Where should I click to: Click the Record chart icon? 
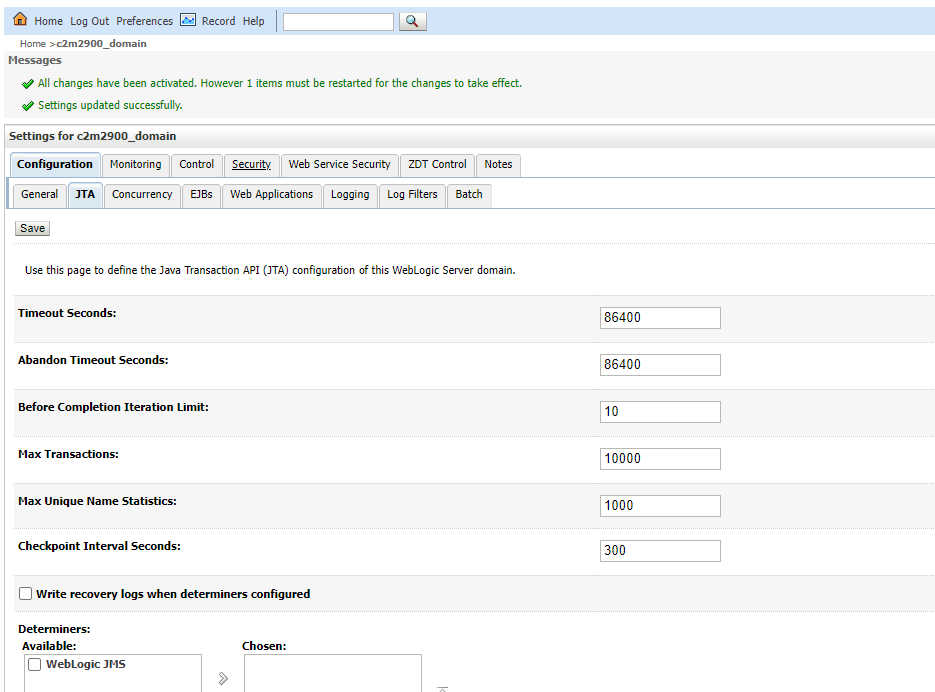(188, 20)
